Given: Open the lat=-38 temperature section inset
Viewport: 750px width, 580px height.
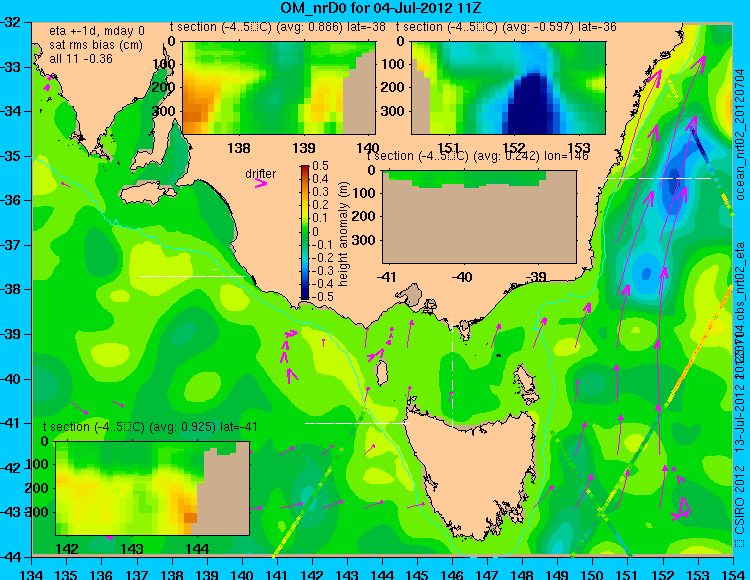Looking at the screenshot, I should [x=279, y=88].
